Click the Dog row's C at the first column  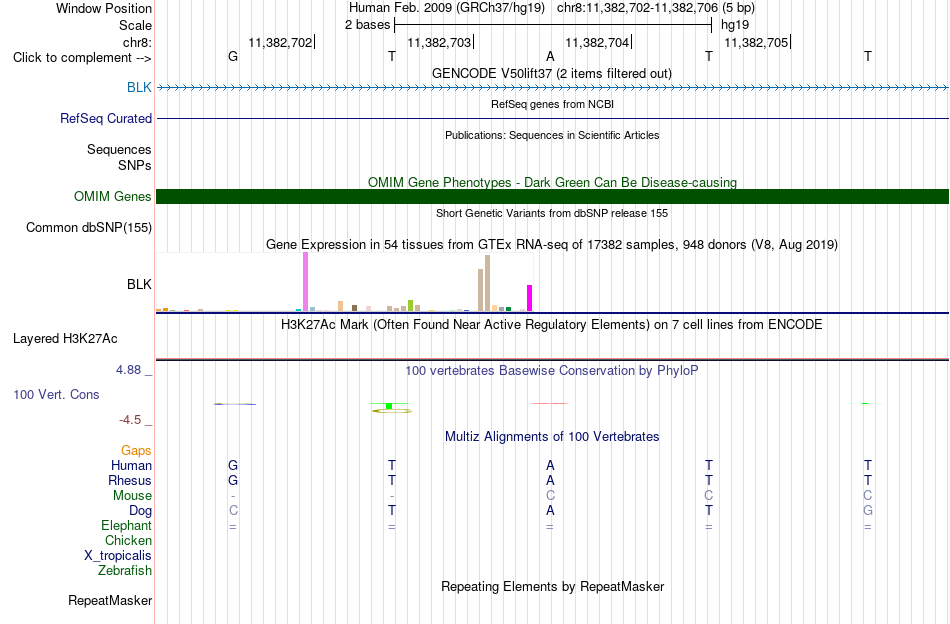[233, 511]
